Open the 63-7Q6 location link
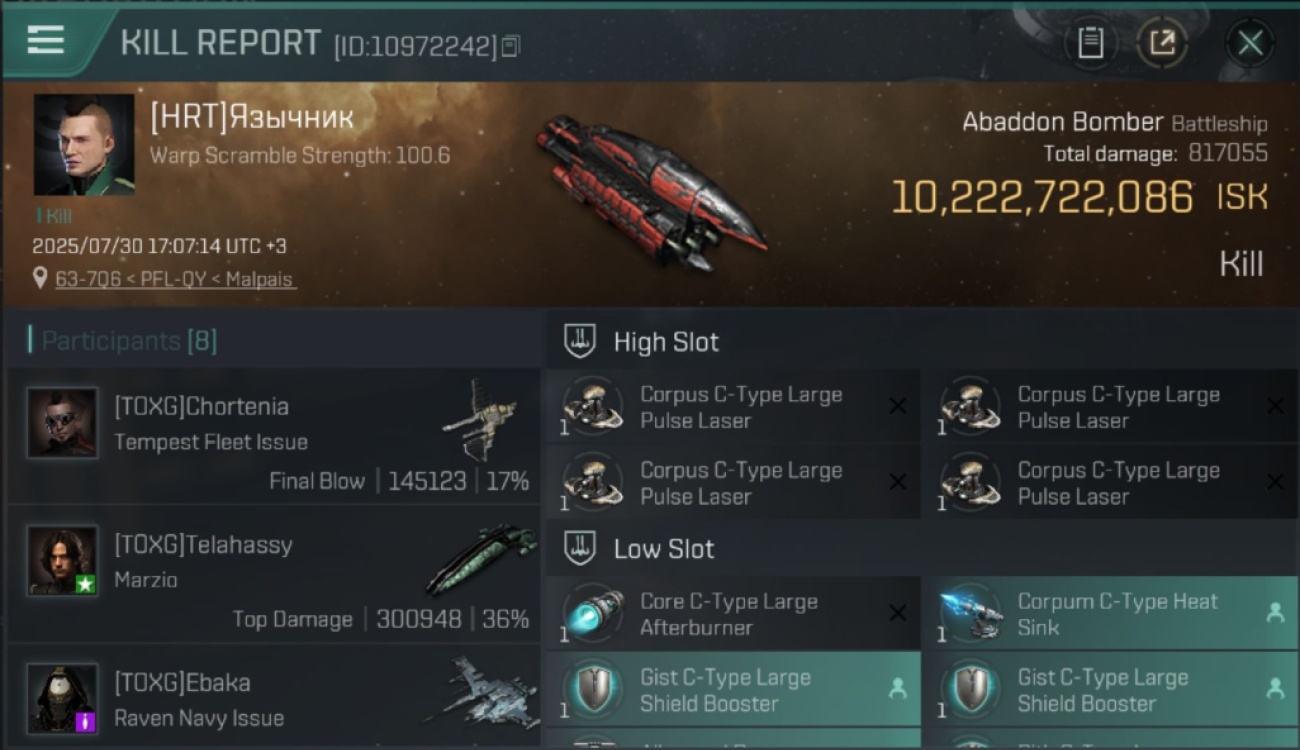Image resolution: width=1300 pixels, height=750 pixels. pos(175,279)
